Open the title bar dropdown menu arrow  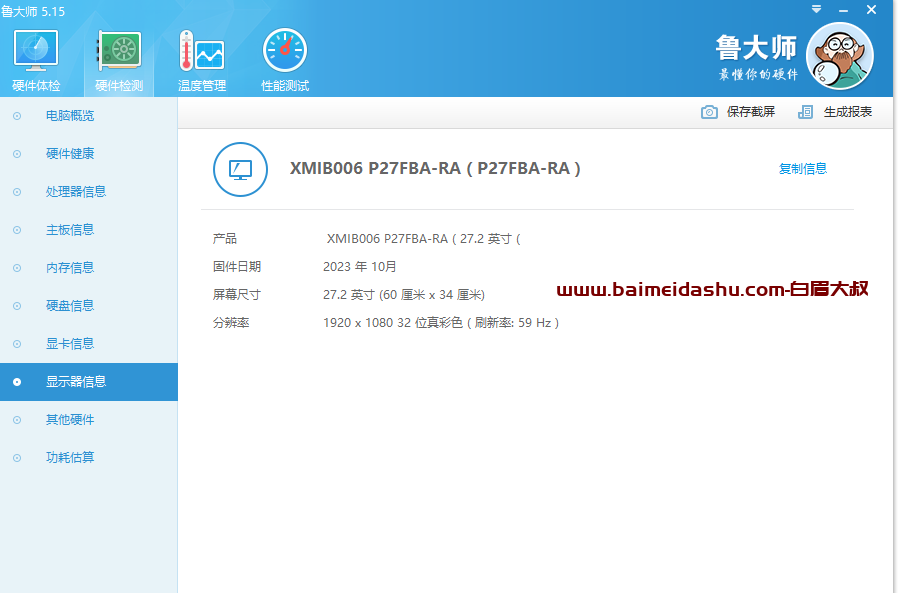(817, 9)
